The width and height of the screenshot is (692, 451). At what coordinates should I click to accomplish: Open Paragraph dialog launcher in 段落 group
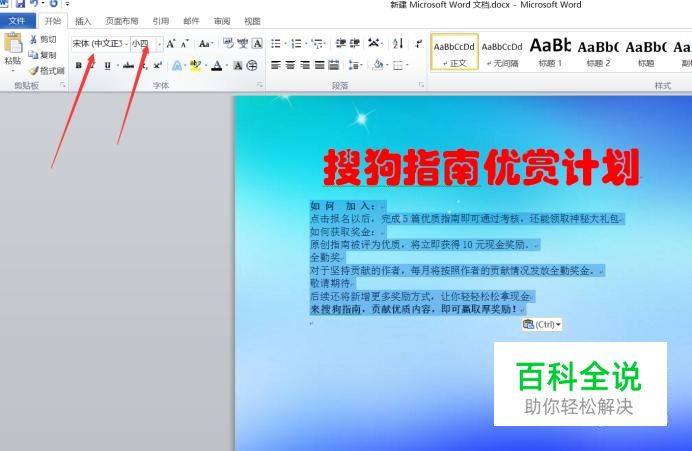coord(421,85)
